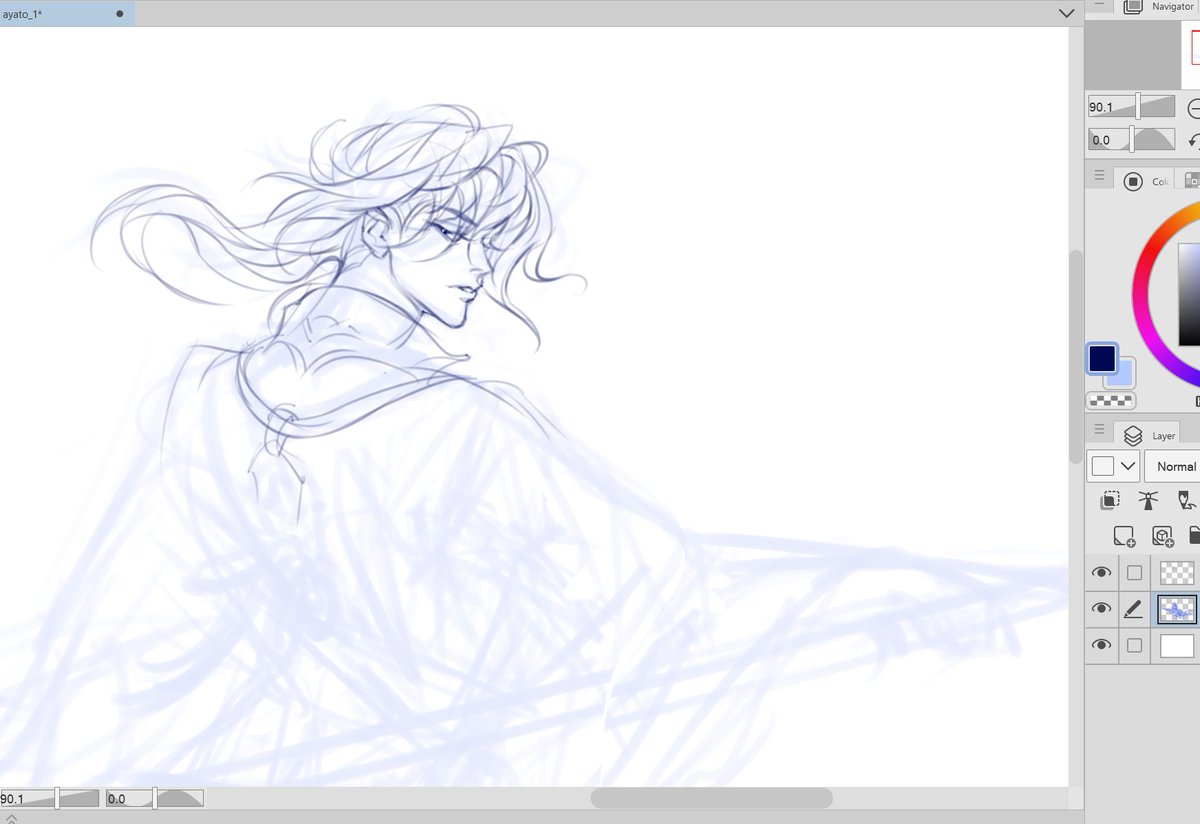Select the top transparent layer thumbnail

click(x=1177, y=572)
